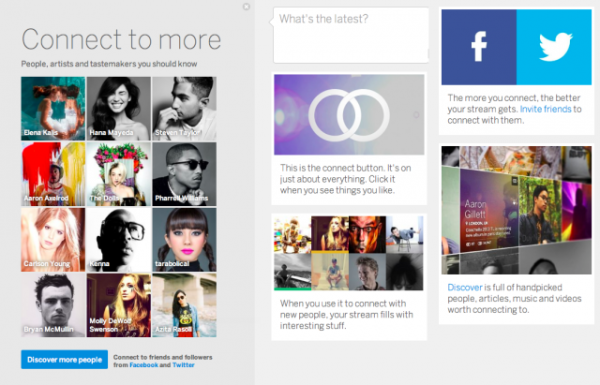
Task: Open the Aaron Gillett Discover preview image
Action: [x=517, y=210]
